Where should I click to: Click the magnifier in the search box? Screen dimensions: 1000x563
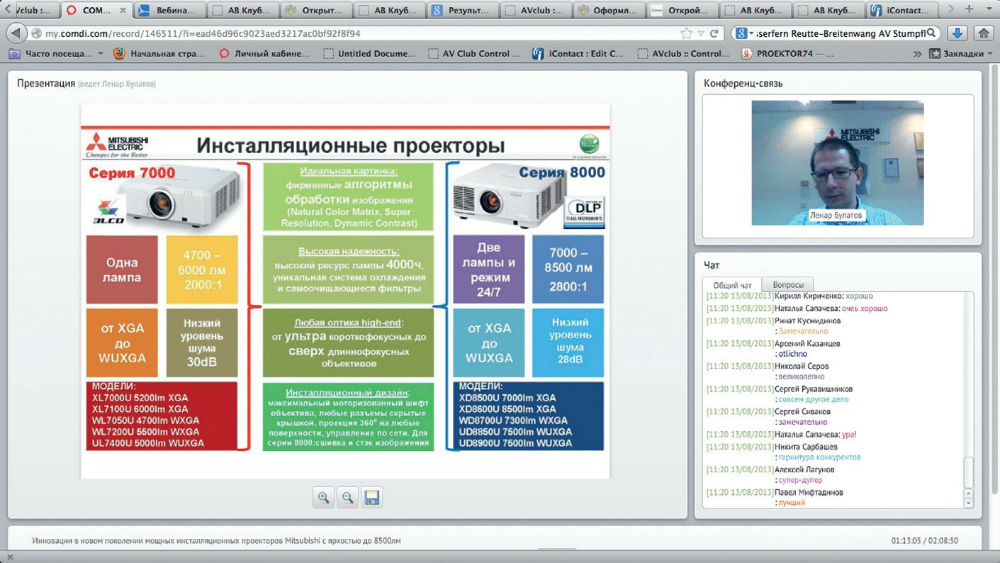tap(932, 33)
